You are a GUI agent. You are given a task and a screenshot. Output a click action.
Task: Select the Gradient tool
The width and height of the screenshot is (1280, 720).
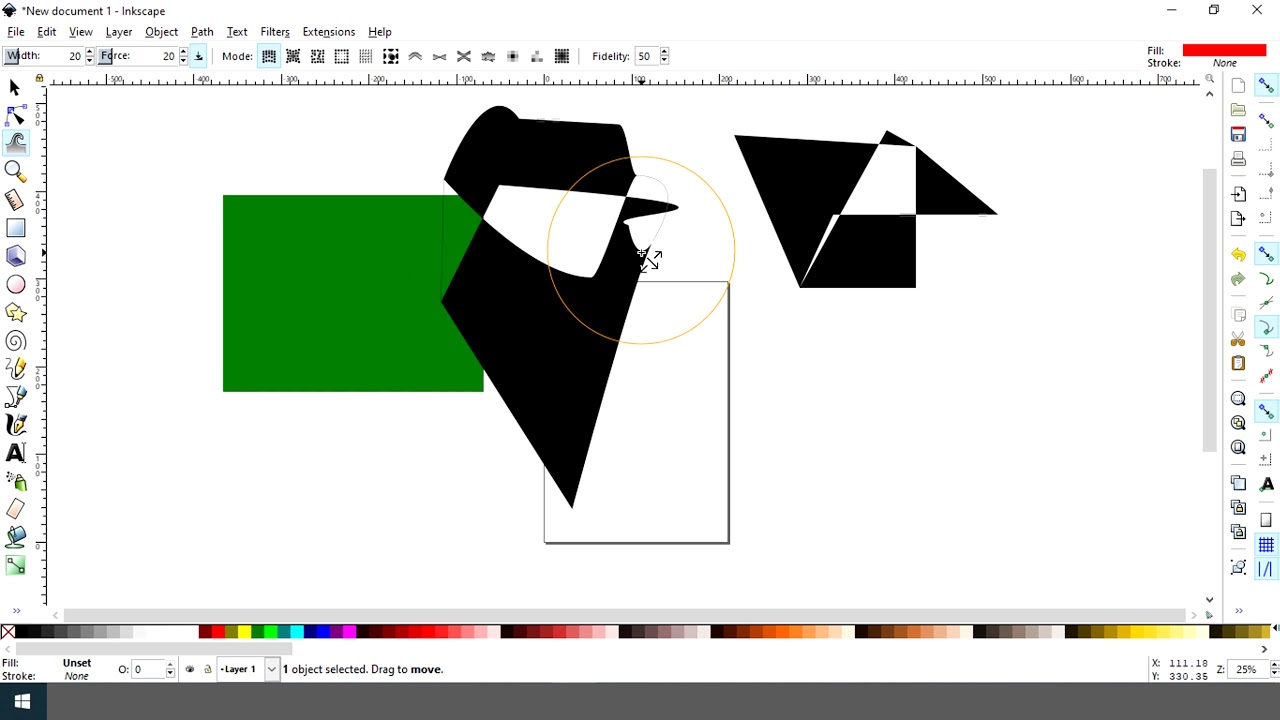(x=15, y=566)
